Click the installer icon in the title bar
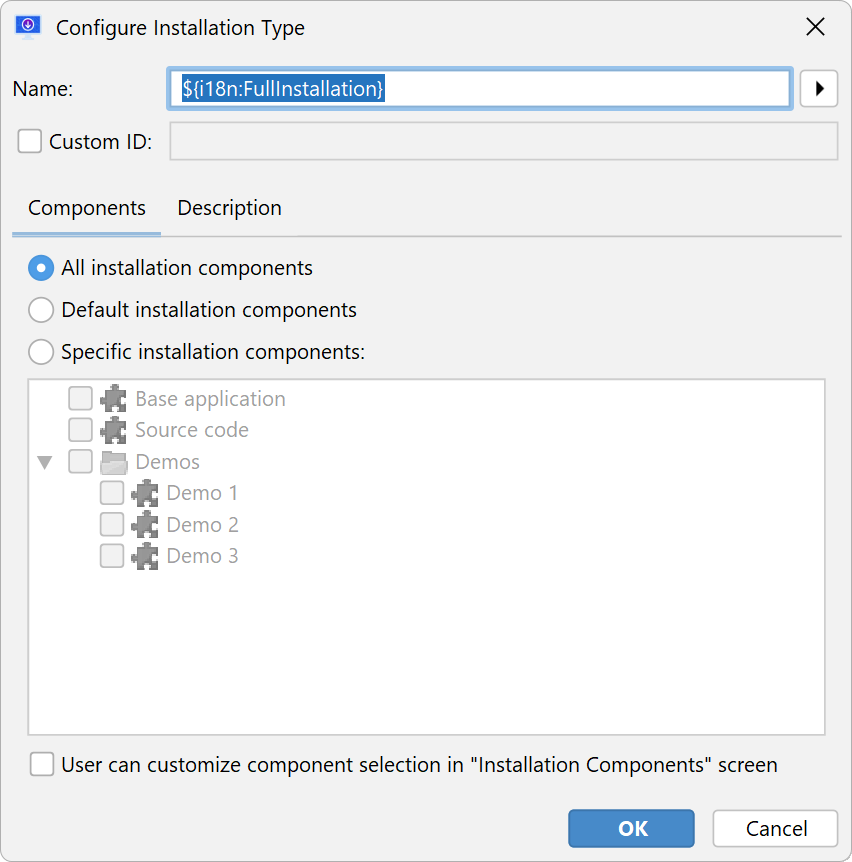 [28, 27]
